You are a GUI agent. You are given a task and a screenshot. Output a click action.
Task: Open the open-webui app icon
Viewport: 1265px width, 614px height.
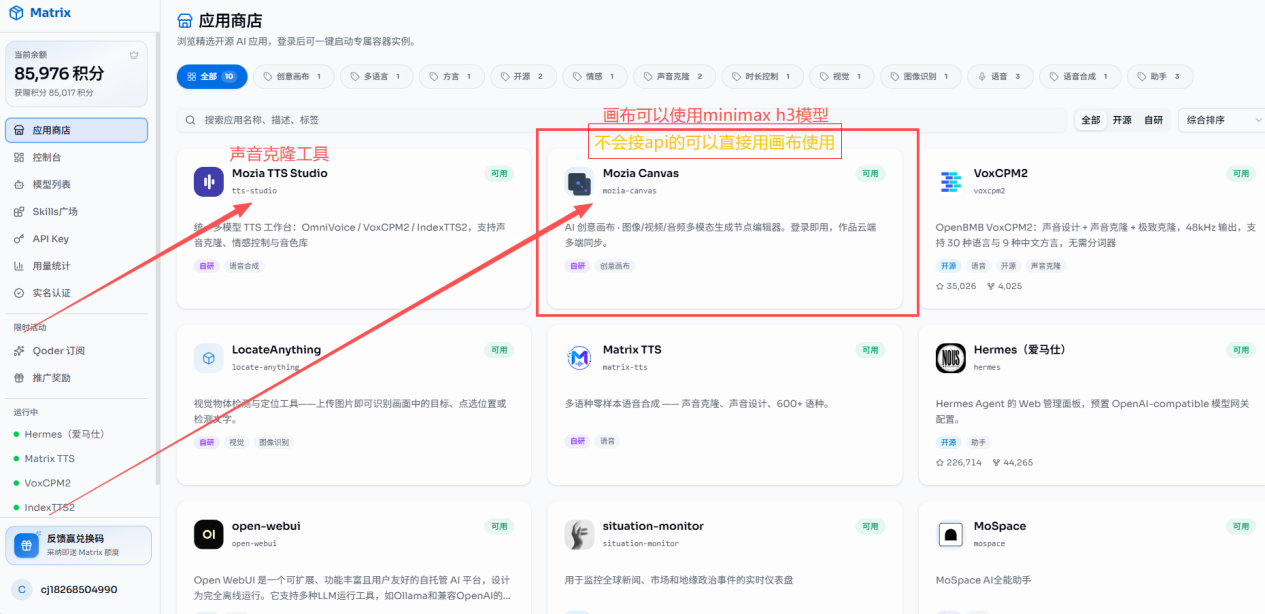click(209, 534)
